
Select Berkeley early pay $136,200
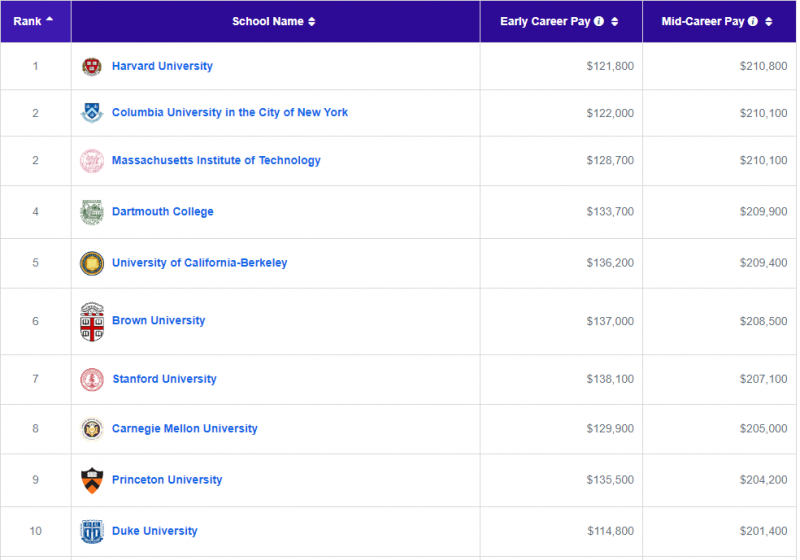610,263
